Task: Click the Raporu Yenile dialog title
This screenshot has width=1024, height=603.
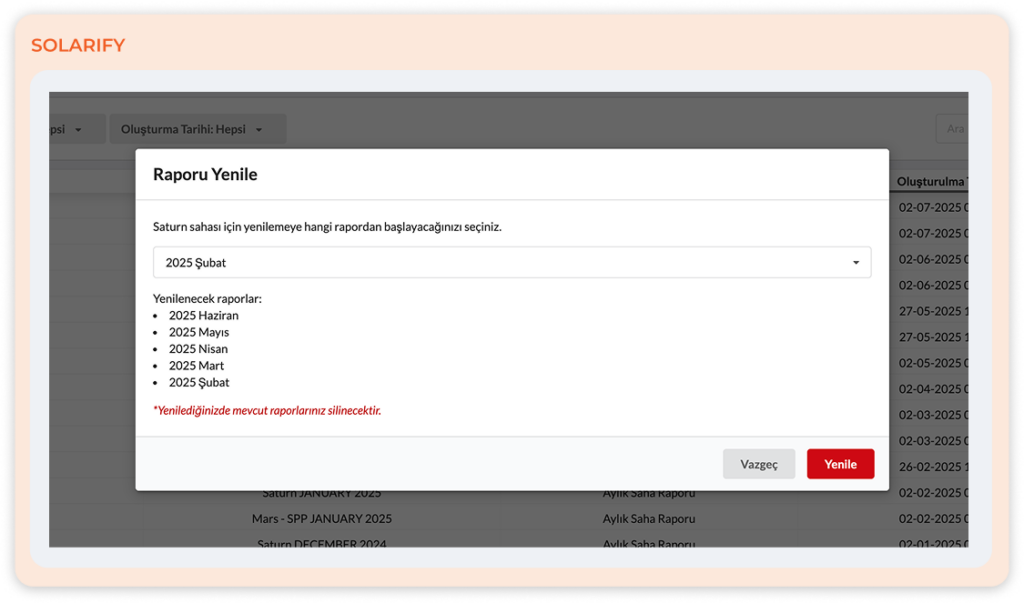Action: (205, 174)
